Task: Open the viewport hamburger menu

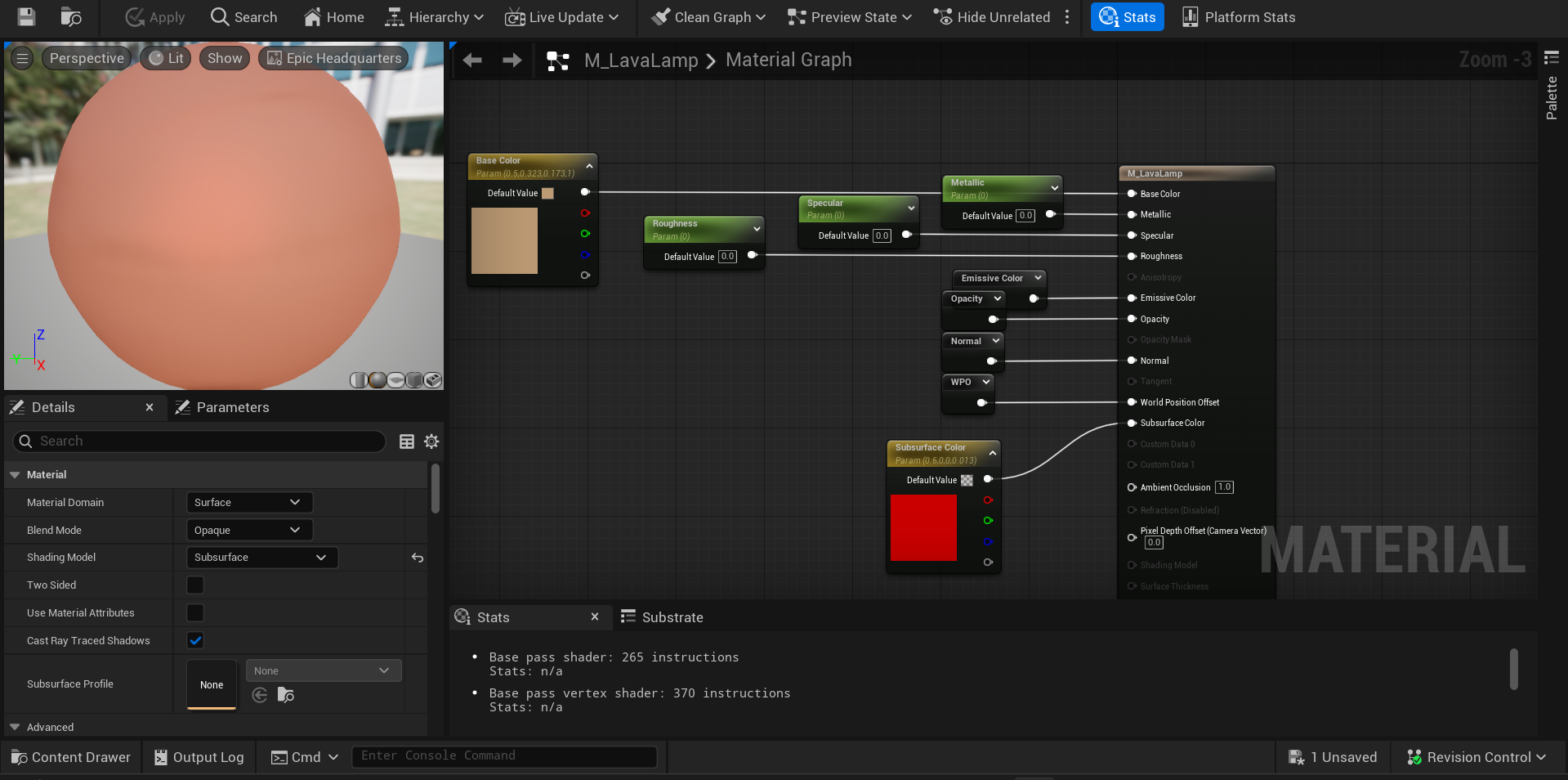Action: tap(22, 58)
